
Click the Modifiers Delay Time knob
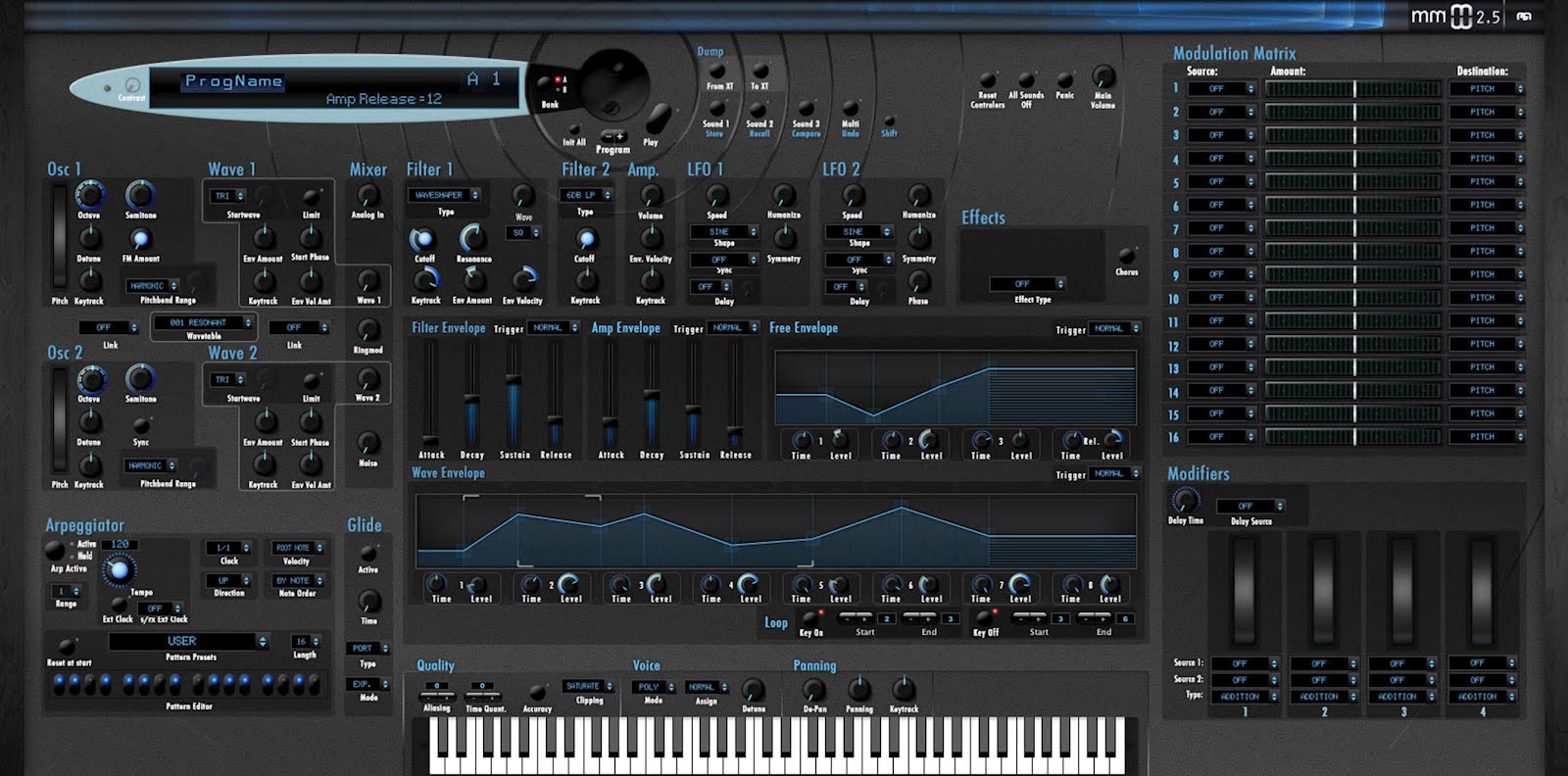(1185, 501)
